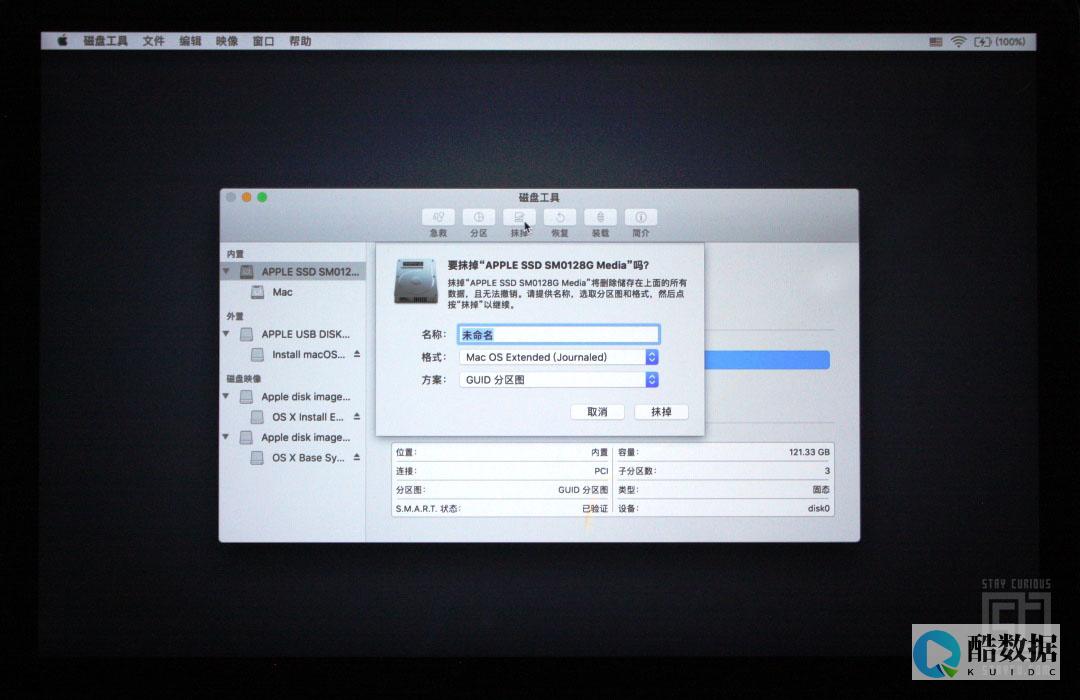The image size is (1080, 700).
Task: Open the 编辑 menu
Action: [x=190, y=41]
